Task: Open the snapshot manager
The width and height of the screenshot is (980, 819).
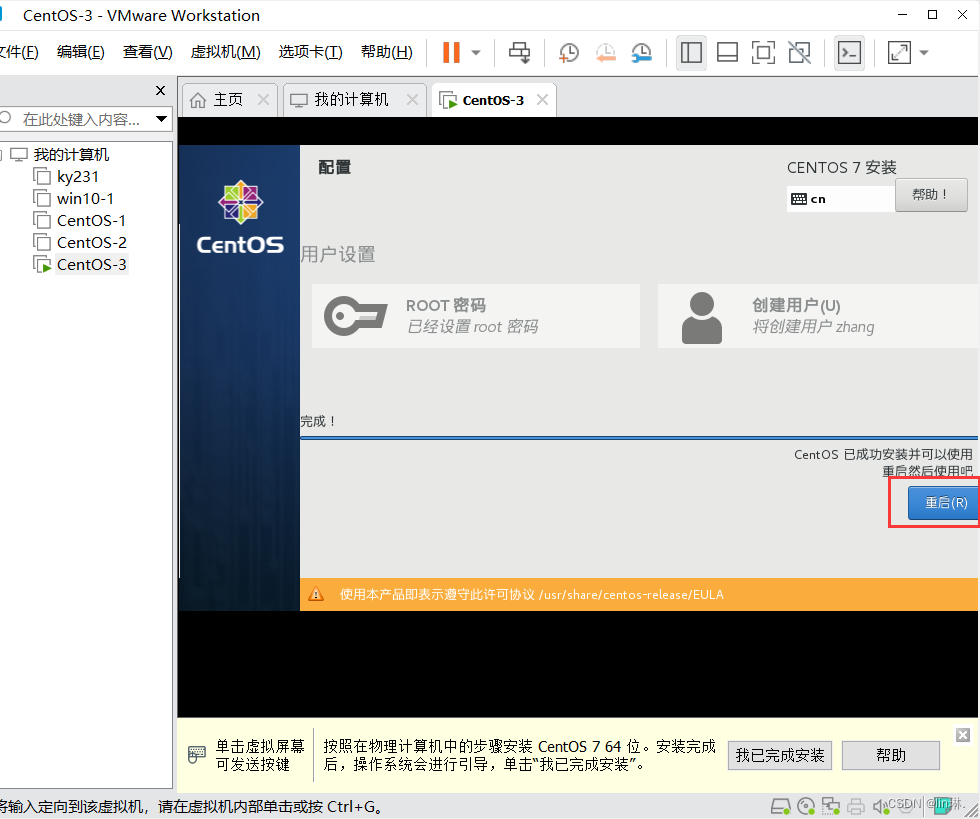Action: (642, 53)
